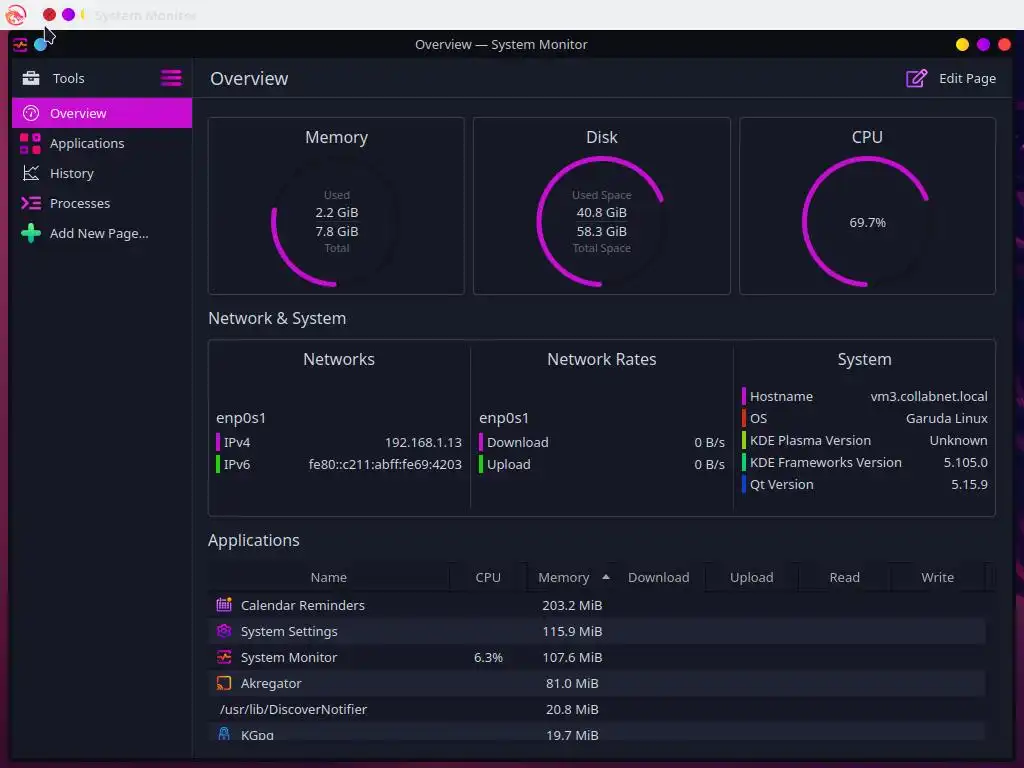Click the Edit Page button

(x=951, y=78)
